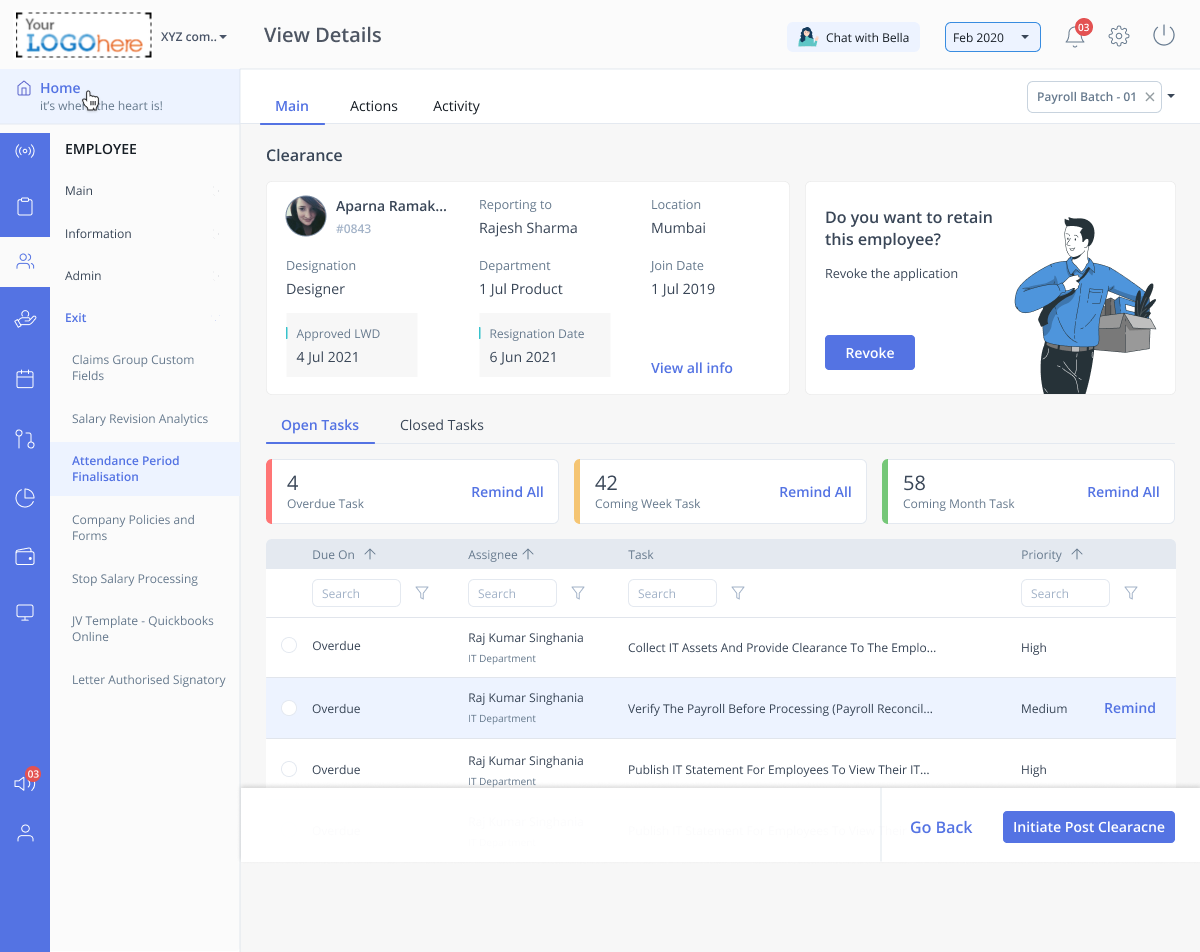Image resolution: width=1200 pixels, height=952 pixels.
Task: Click the Revoke button
Action: point(869,353)
